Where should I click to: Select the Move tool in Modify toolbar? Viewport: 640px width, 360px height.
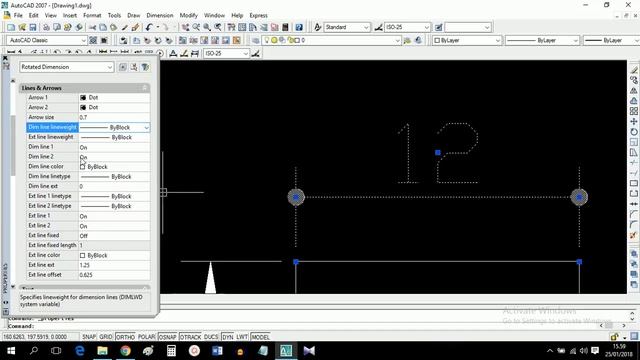633,122
